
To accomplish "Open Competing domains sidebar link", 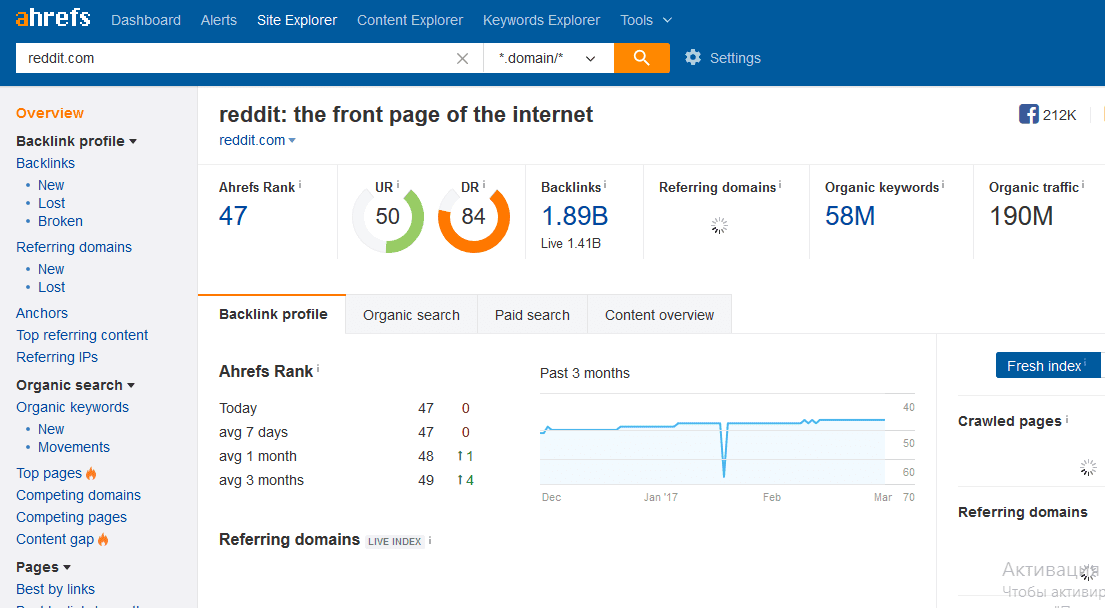I will pyautogui.click(x=78, y=495).
